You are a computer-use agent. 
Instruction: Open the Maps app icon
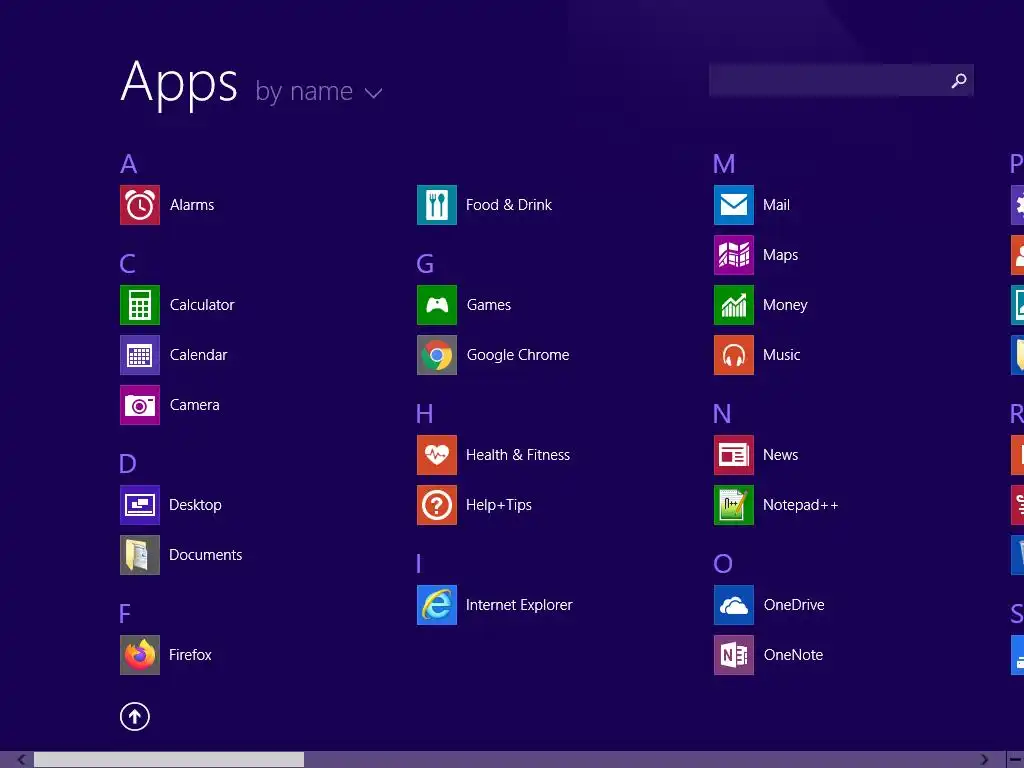[x=734, y=255]
